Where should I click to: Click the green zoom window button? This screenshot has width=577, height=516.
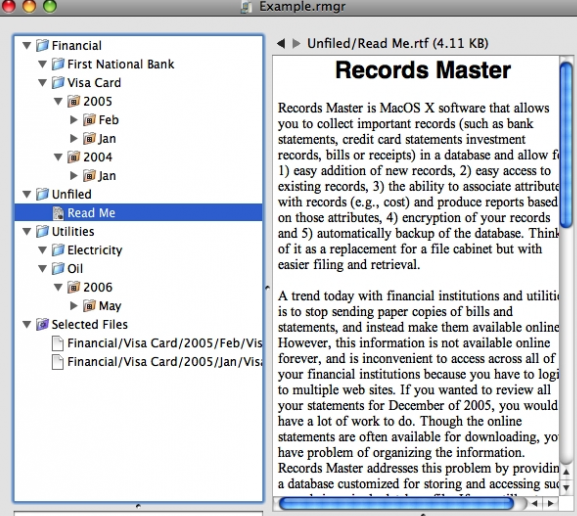click(50, 6)
